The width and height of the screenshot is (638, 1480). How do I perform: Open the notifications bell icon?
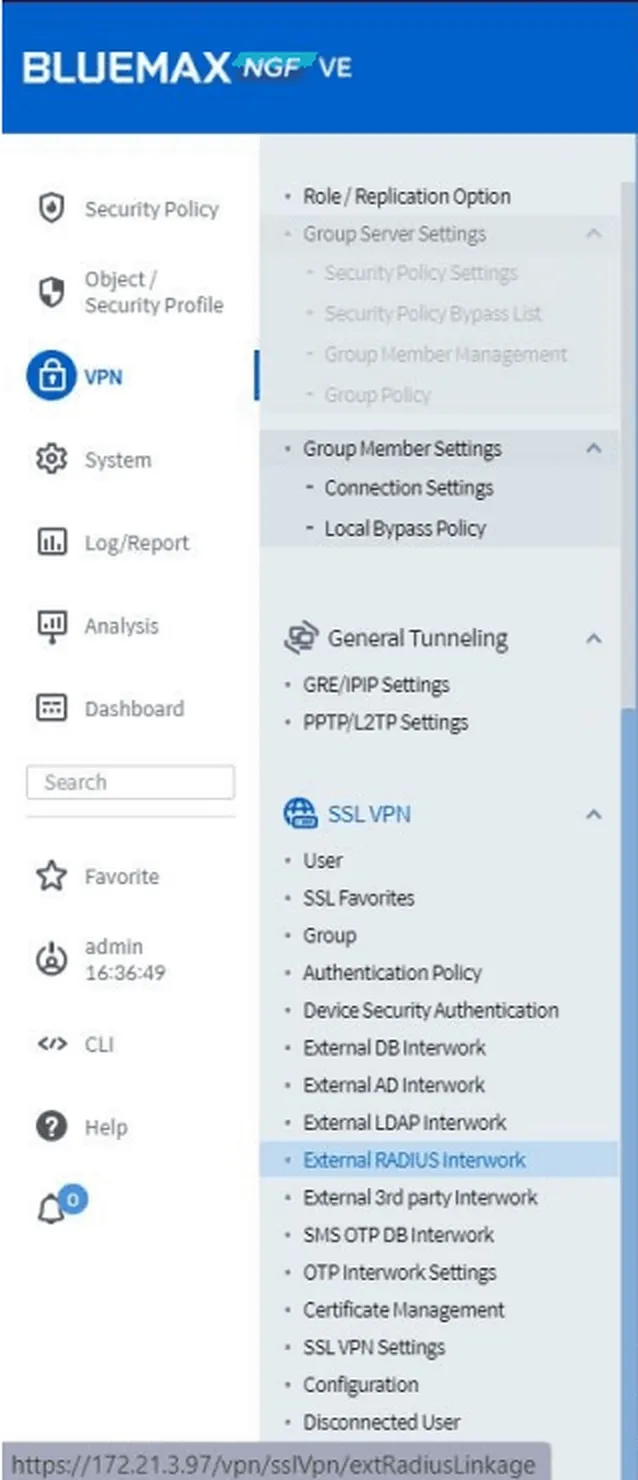coord(51,1210)
